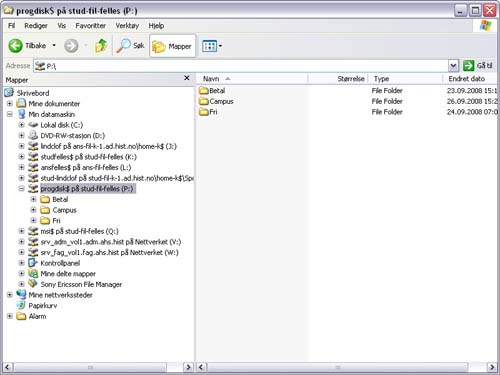Click the Windows flag logo in menu bar
This screenshot has width=500, height=375.
tap(485, 26)
